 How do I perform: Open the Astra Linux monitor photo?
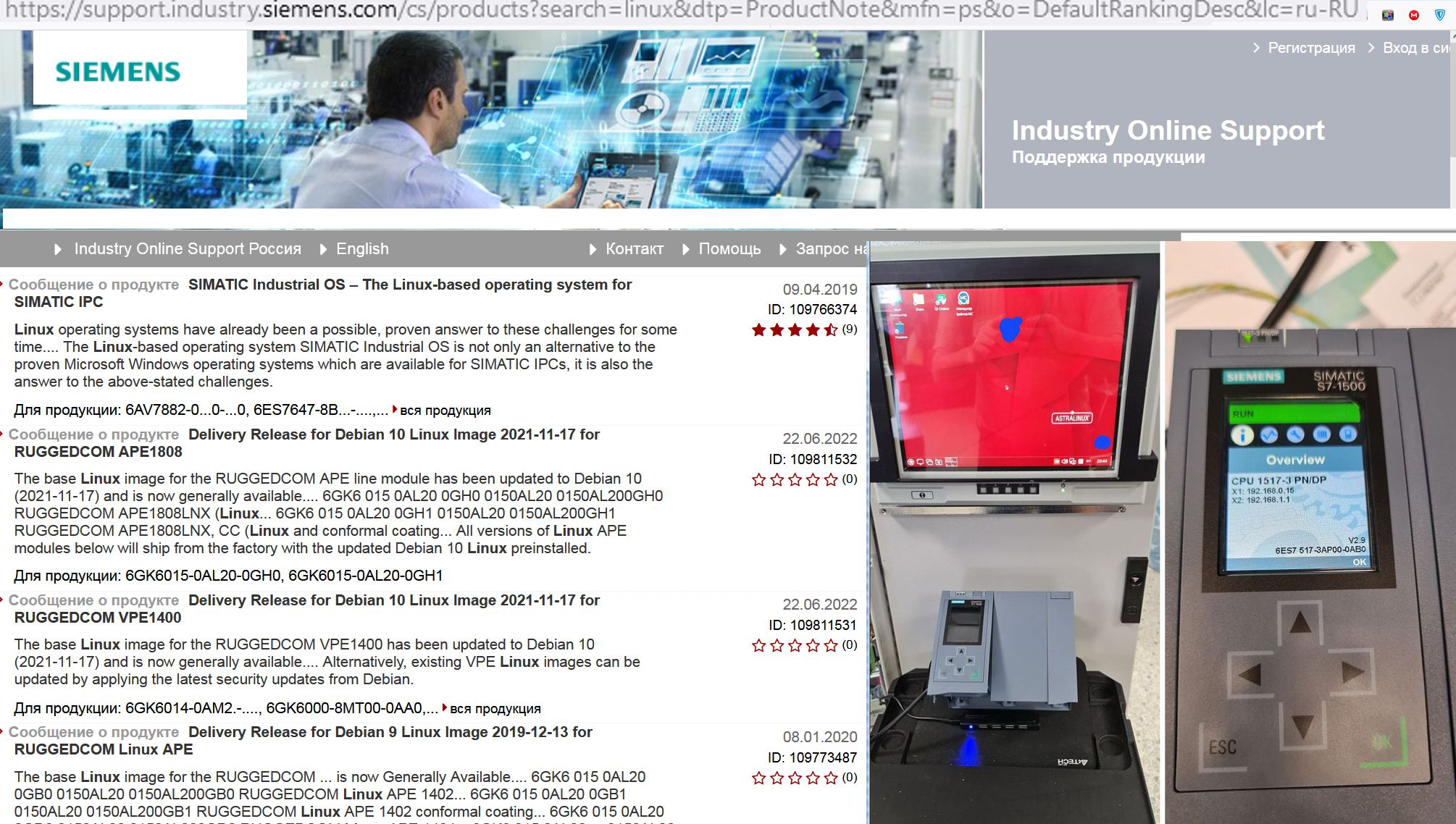(x=1013, y=533)
